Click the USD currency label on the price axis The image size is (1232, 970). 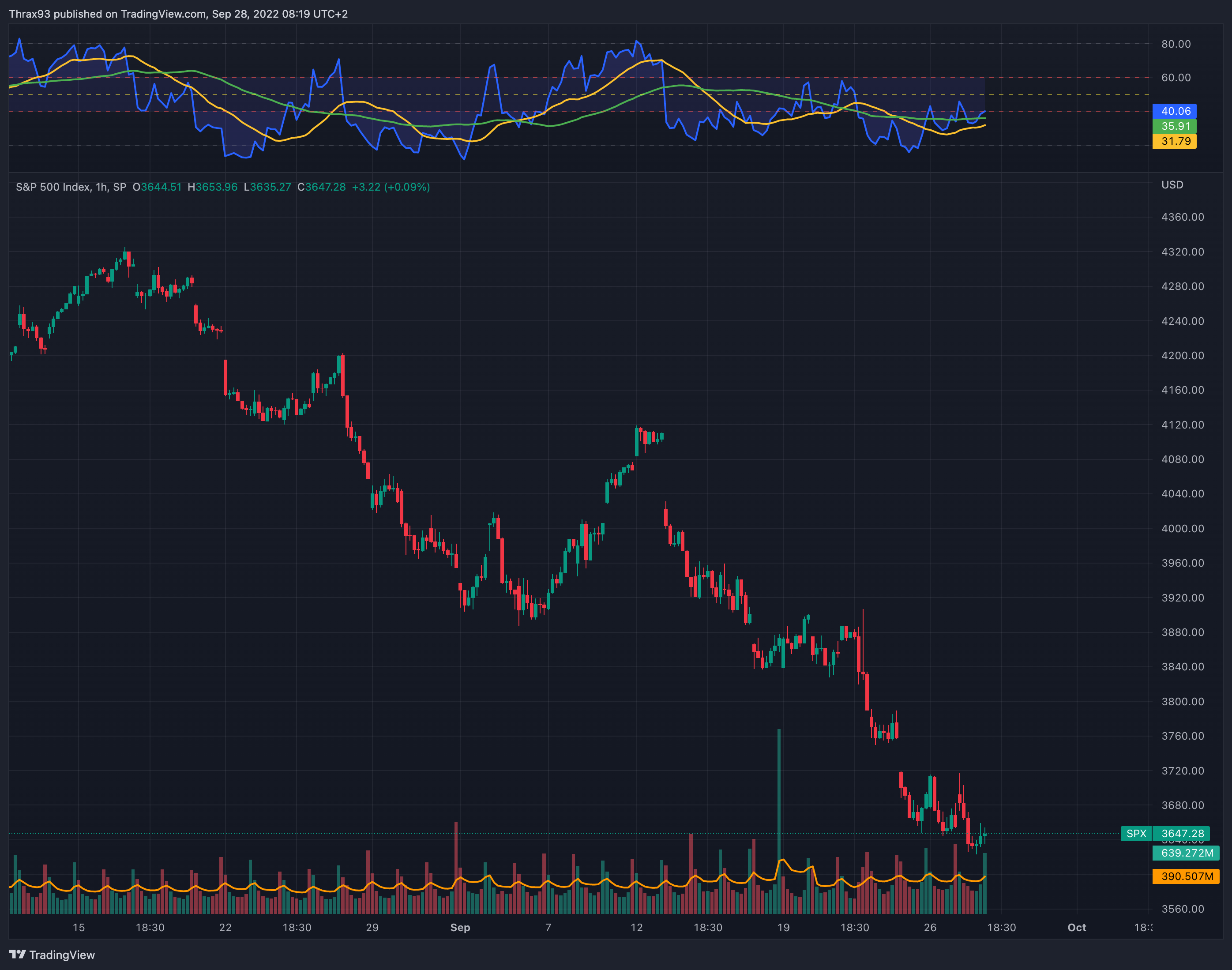tap(1172, 184)
